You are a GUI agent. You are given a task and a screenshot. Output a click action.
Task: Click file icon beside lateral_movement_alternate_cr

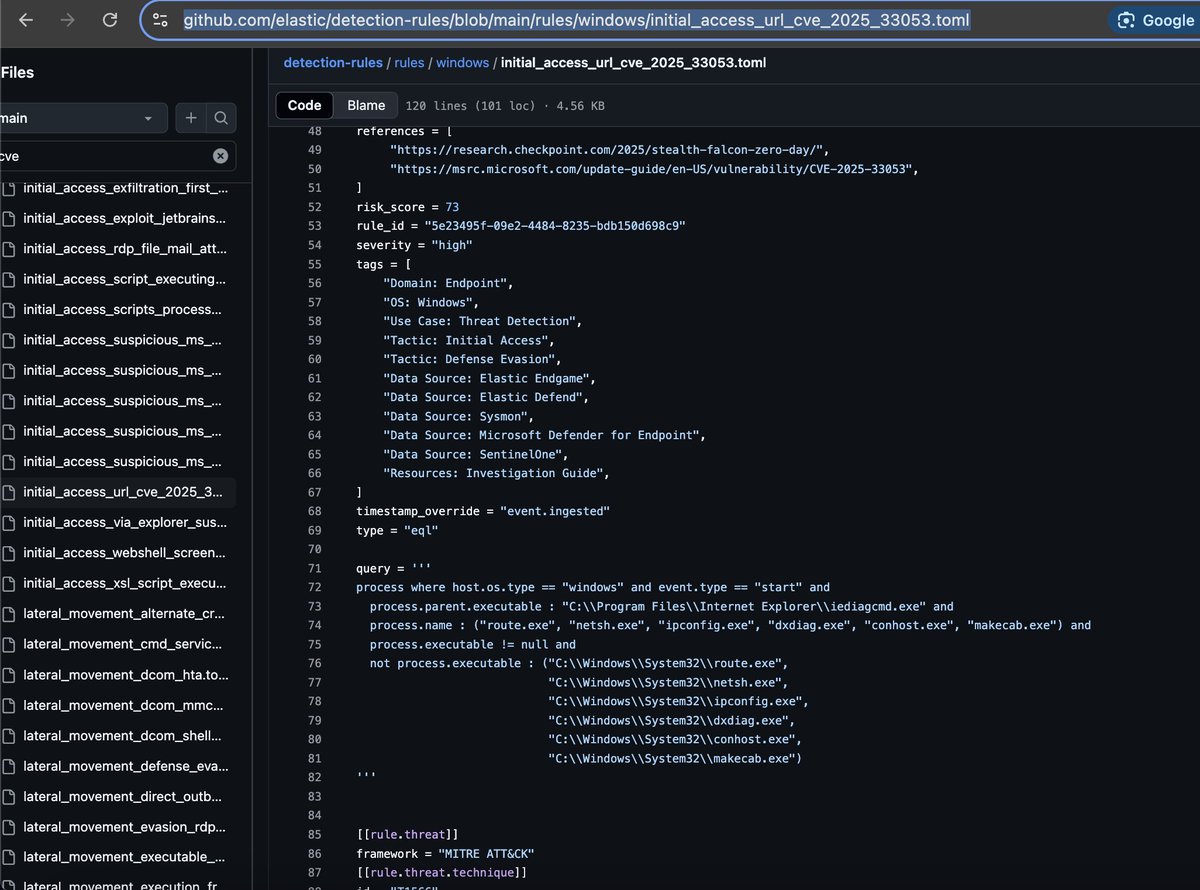(8, 614)
